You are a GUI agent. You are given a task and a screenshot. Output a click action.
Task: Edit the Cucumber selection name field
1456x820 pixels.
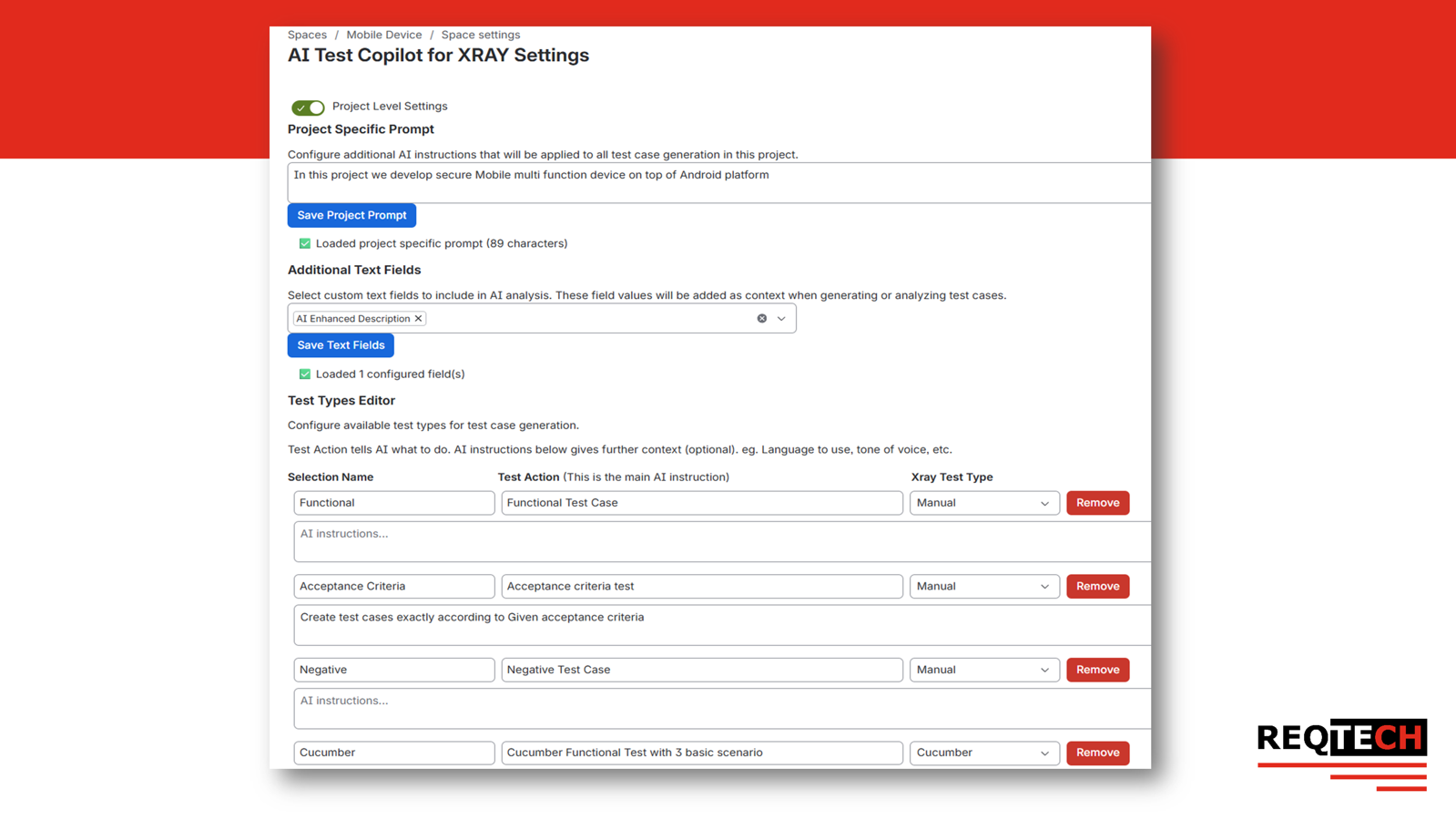tap(394, 753)
